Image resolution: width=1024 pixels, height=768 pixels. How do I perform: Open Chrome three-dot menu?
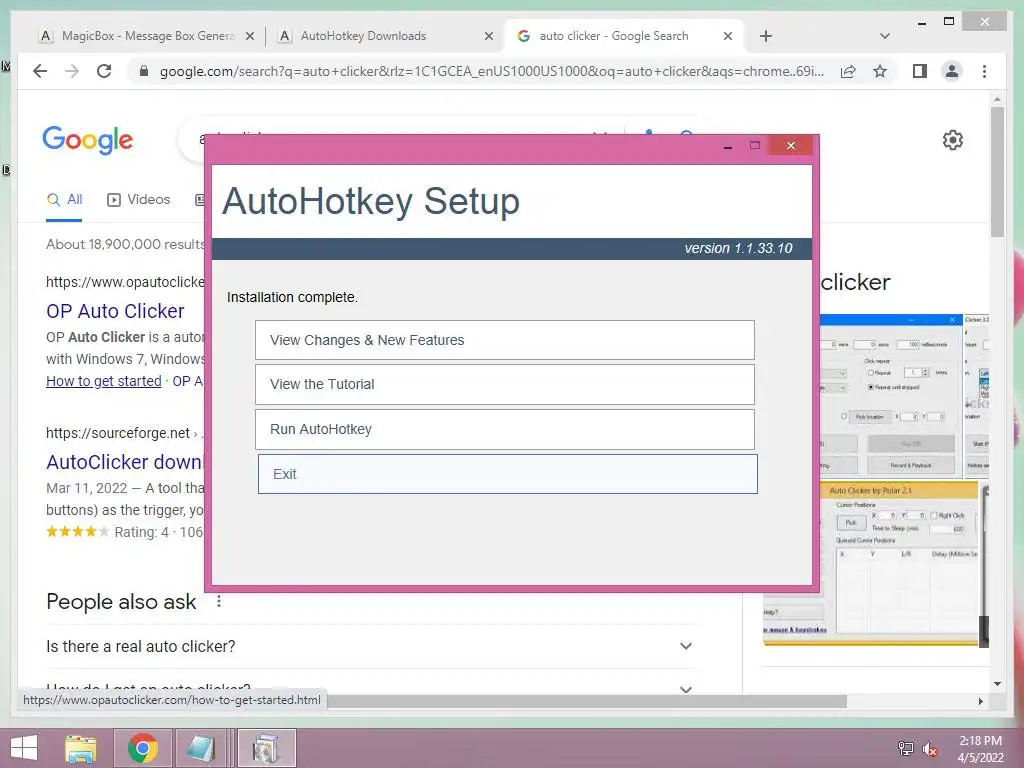[x=984, y=71]
